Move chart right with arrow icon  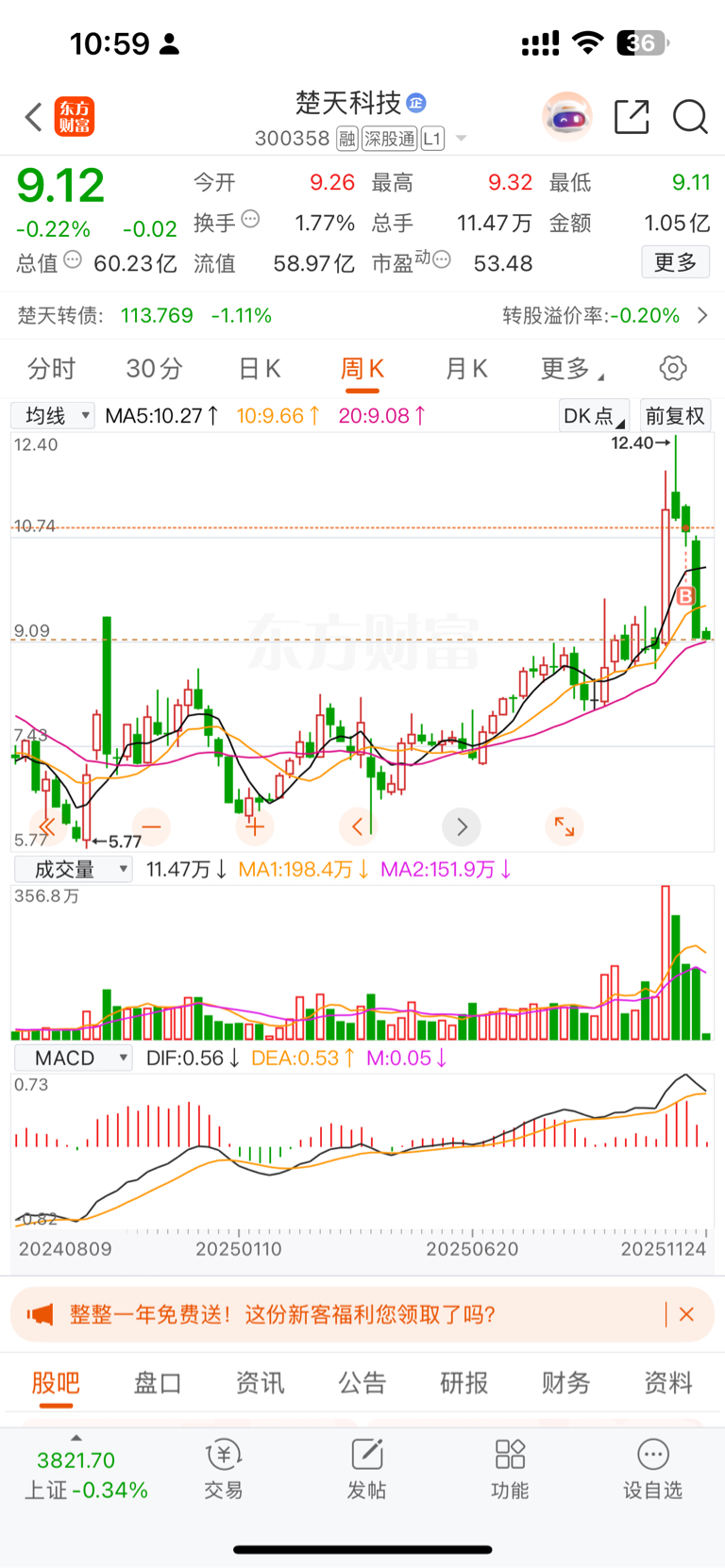pyautogui.click(x=462, y=827)
